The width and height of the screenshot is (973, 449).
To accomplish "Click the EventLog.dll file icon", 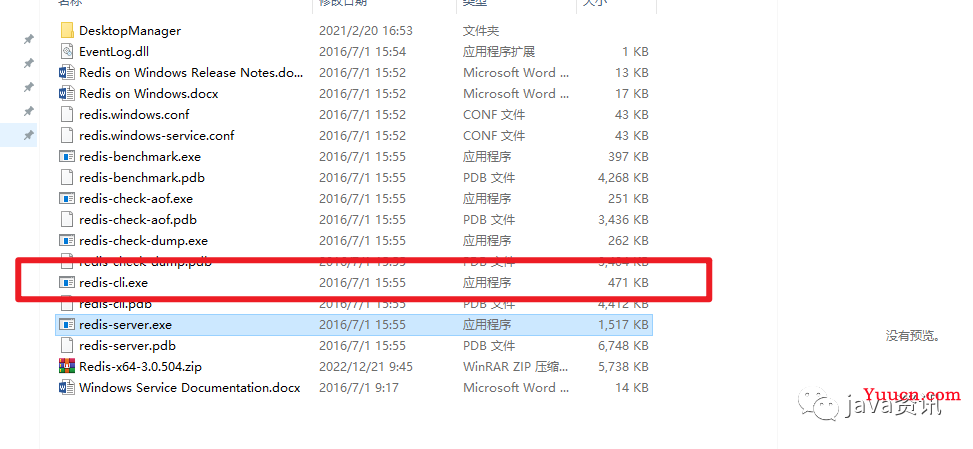I will (x=67, y=51).
